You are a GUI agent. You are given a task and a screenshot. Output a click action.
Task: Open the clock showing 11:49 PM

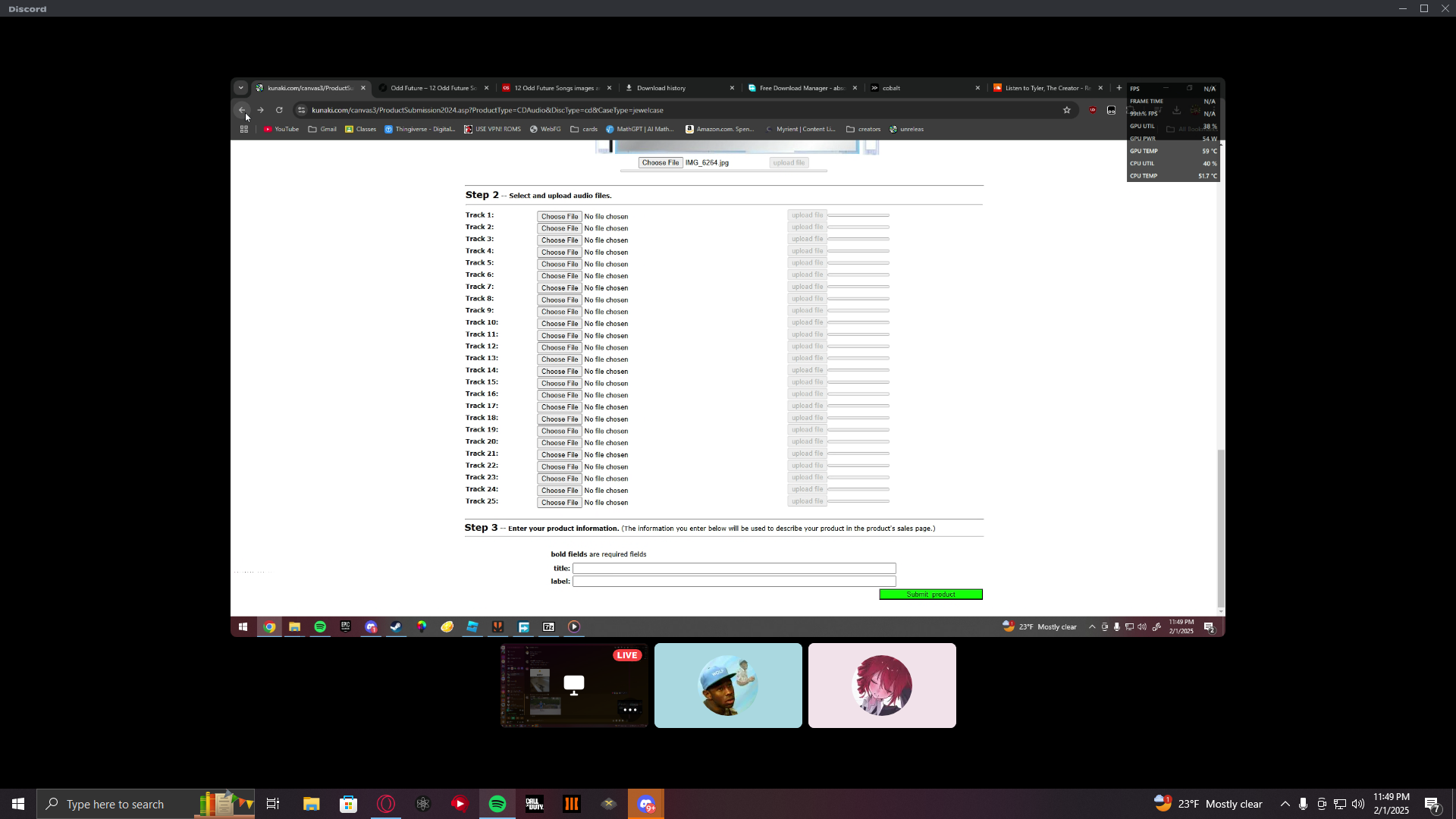tap(1391, 804)
